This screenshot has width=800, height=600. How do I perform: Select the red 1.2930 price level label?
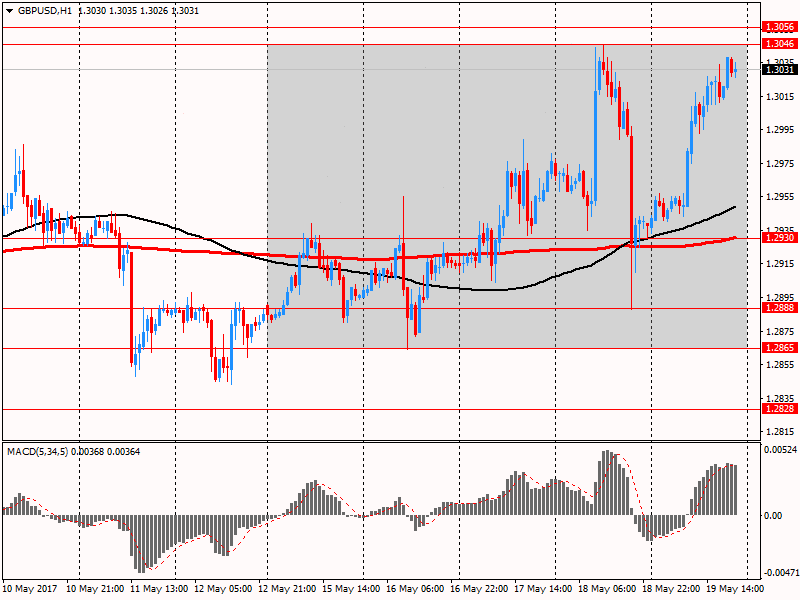pos(779,238)
